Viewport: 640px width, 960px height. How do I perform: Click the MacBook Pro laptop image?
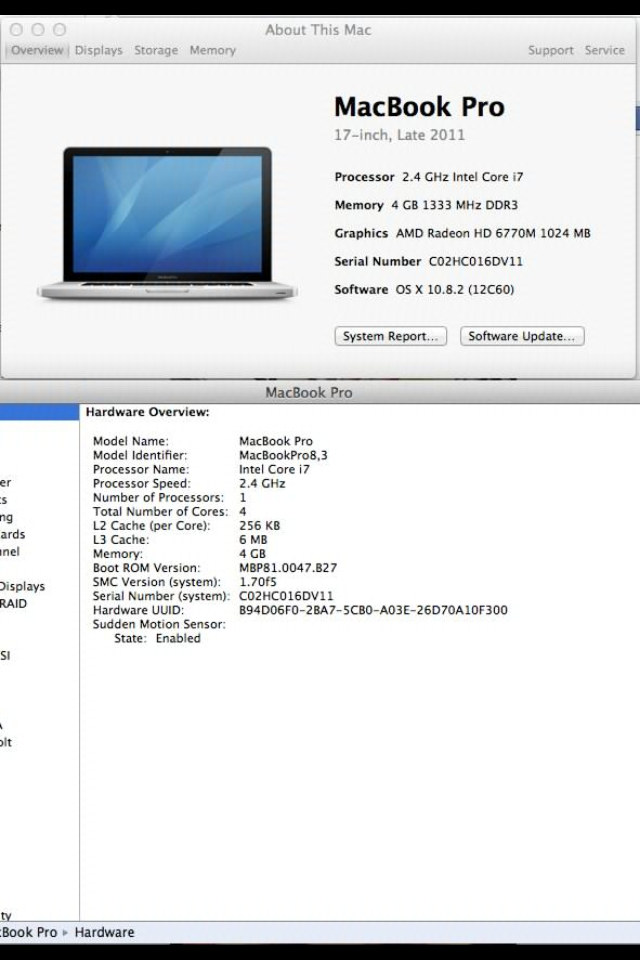(167, 222)
